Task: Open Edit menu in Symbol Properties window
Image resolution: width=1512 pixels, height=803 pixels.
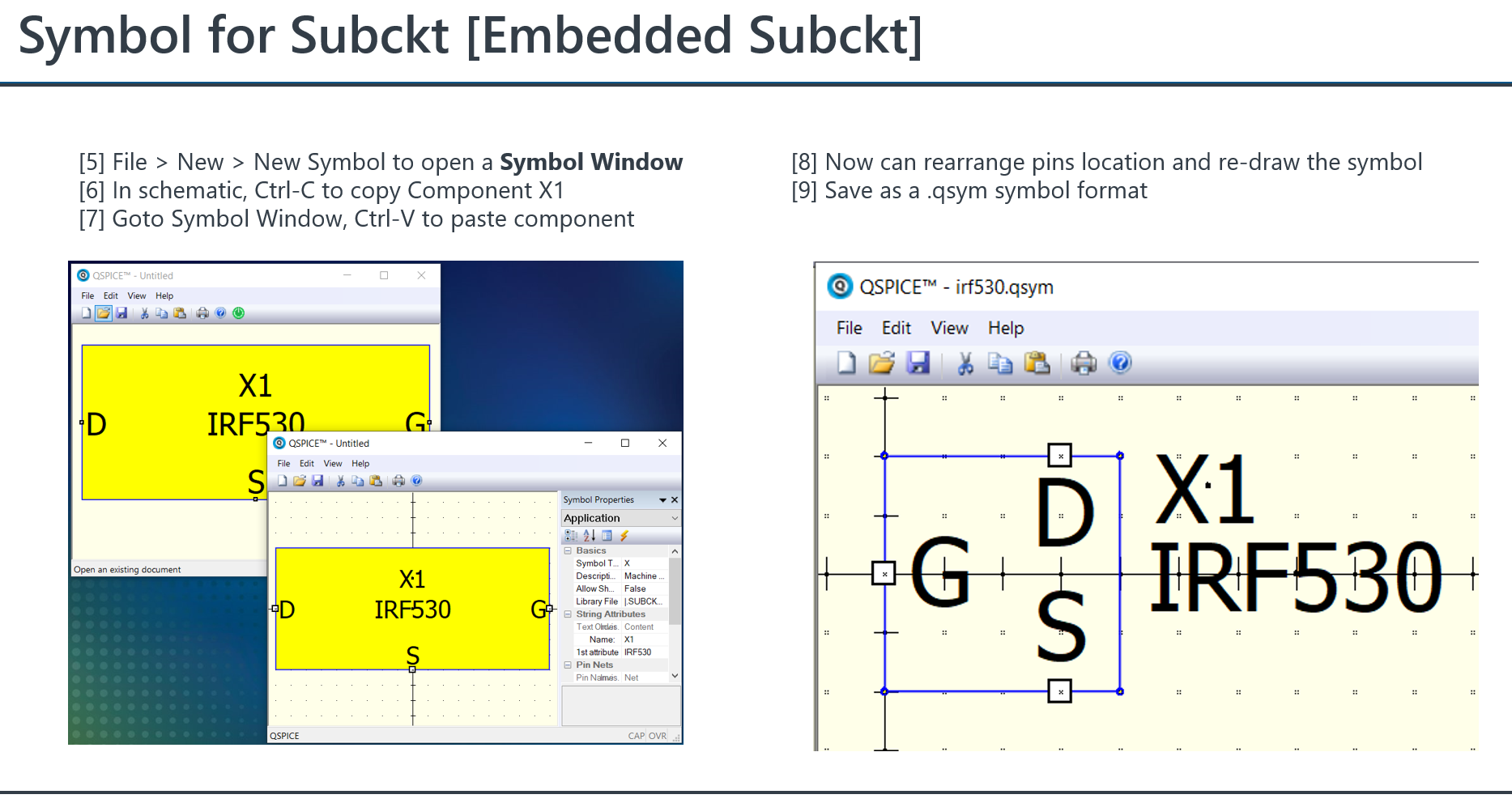Action: pyautogui.click(x=307, y=464)
